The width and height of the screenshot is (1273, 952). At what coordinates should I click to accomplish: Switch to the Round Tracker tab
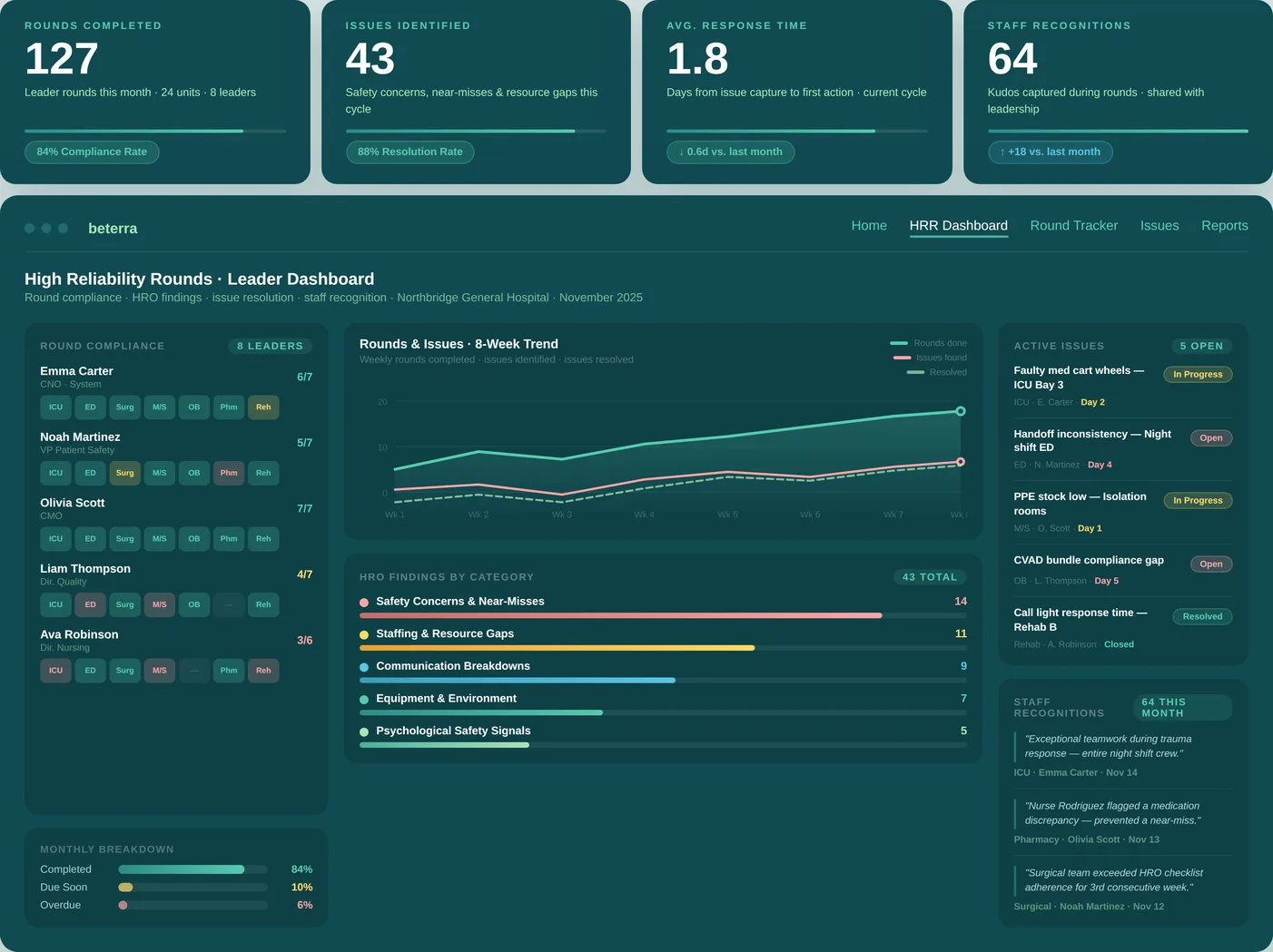(x=1073, y=225)
